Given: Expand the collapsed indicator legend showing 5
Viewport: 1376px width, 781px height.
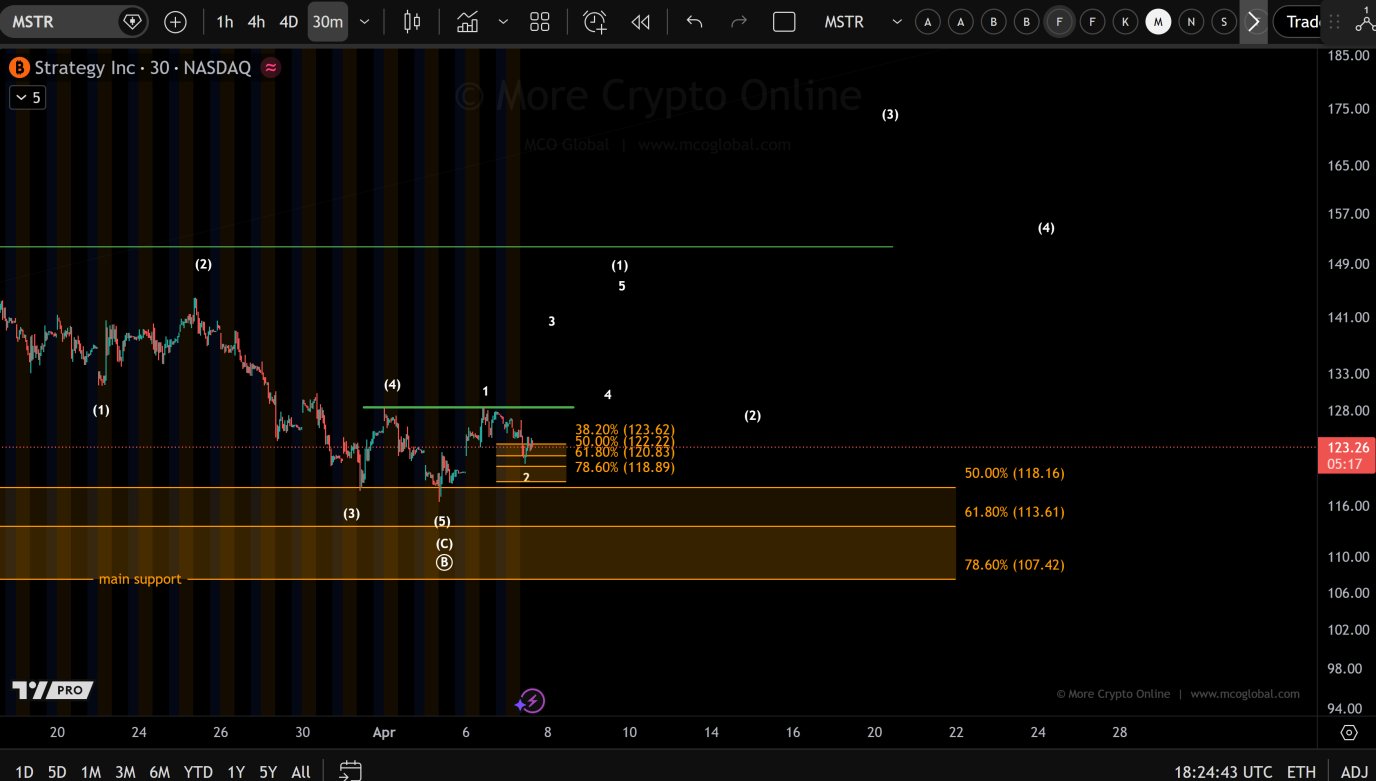Looking at the screenshot, I should pos(27,97).
